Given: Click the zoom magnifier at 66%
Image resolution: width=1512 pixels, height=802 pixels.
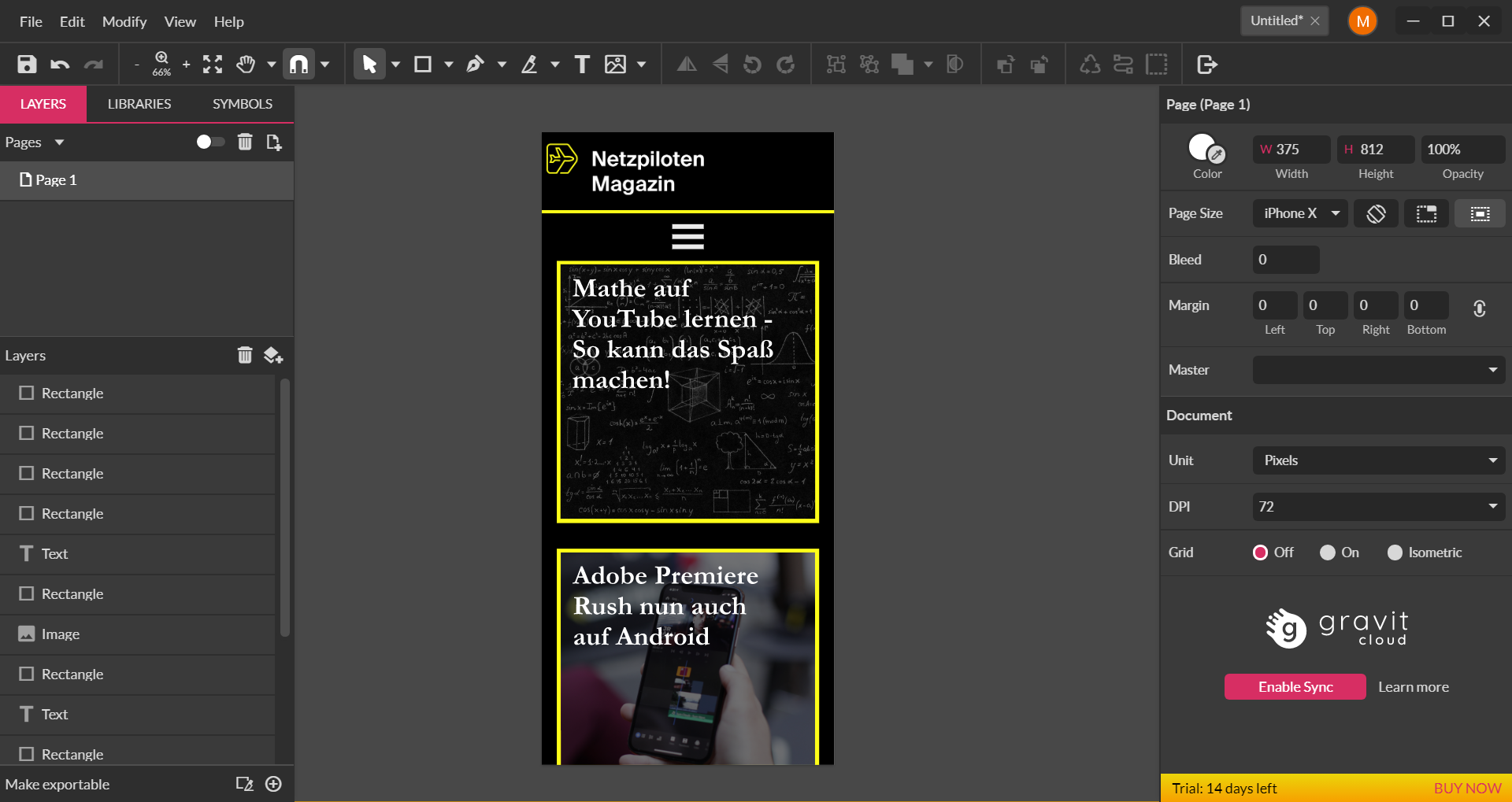Looking at the screenshot, I should (161, 63).
